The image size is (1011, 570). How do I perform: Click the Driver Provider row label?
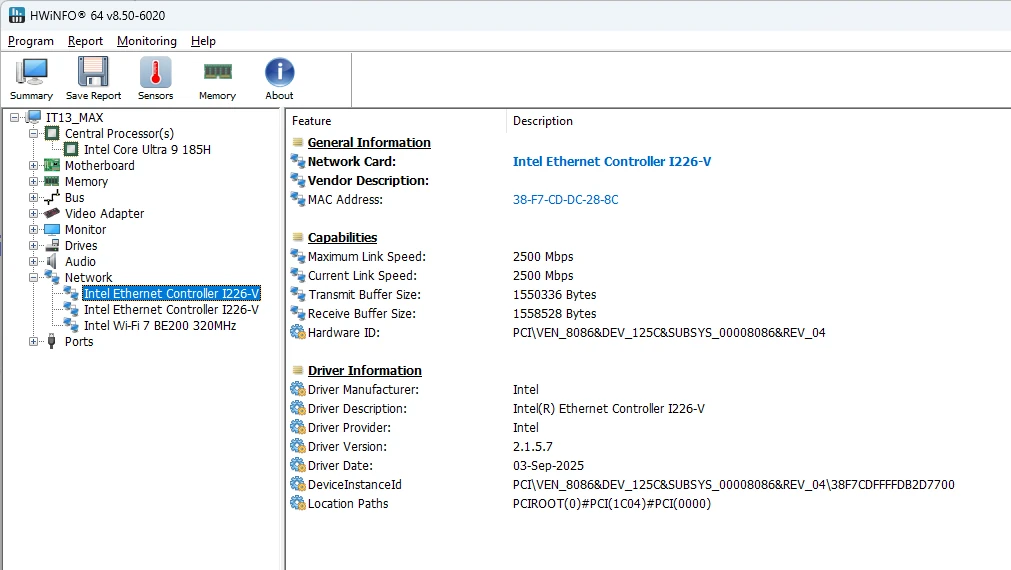(x=349, y=428)
